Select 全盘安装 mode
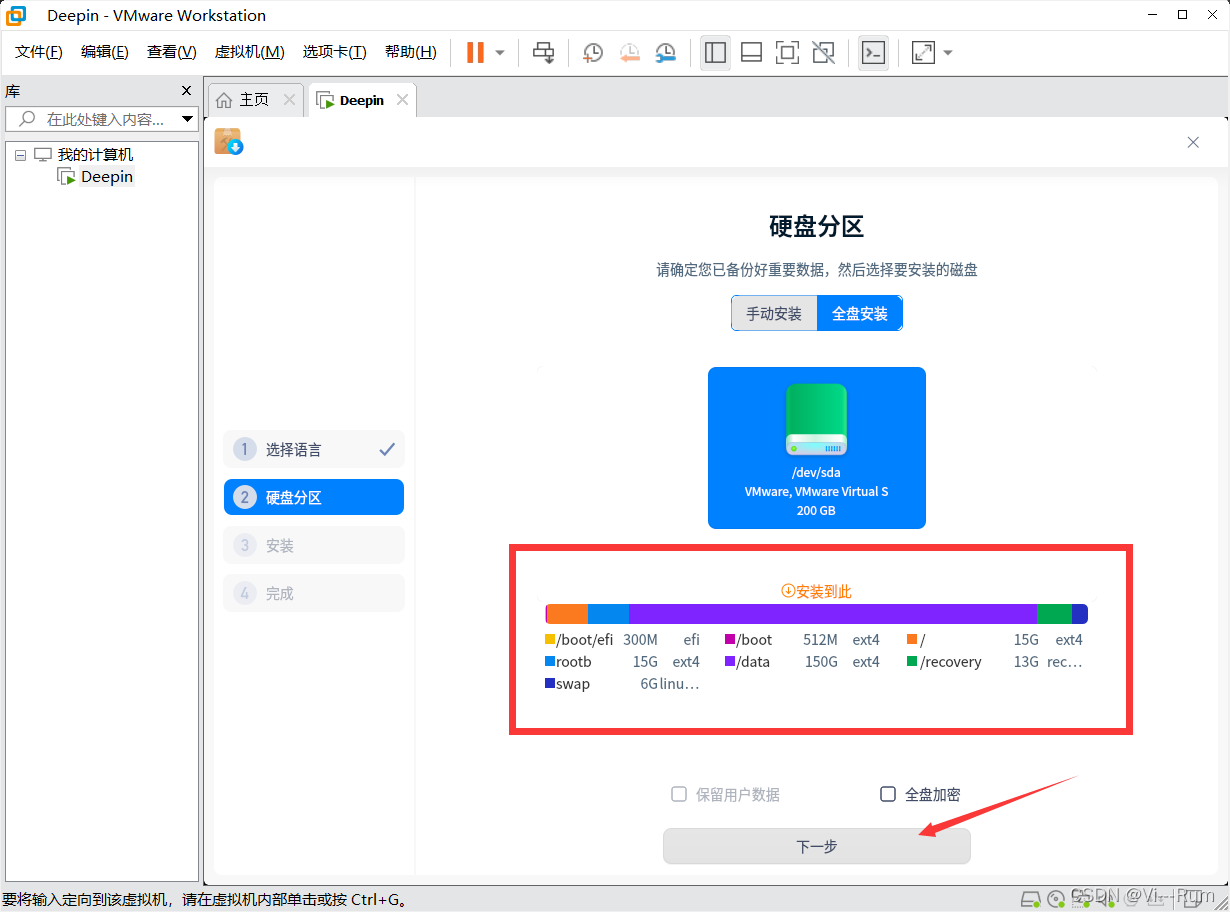Screen dimensions: 1230x912 pyautogui.click(x=860, y=313)
